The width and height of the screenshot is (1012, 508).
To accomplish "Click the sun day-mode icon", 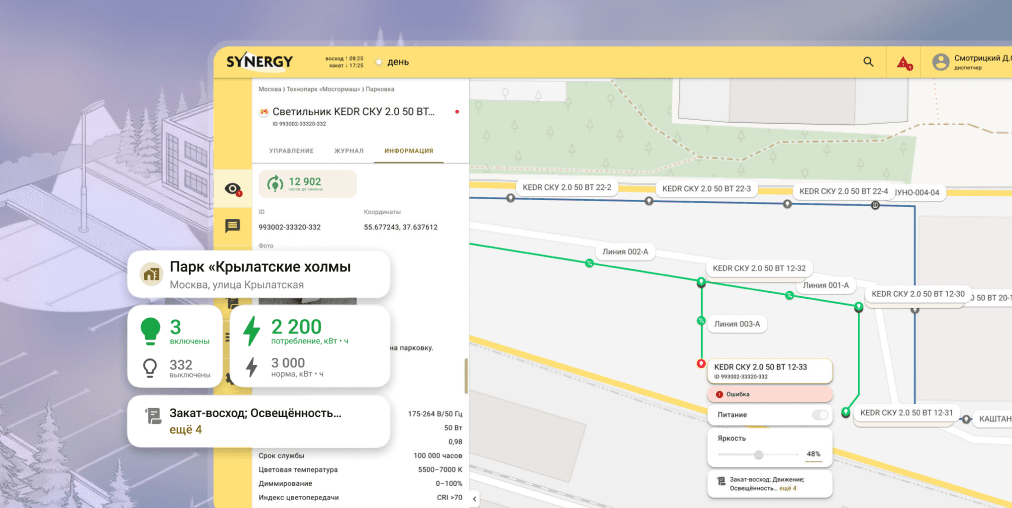I will (x=379, y=62).
